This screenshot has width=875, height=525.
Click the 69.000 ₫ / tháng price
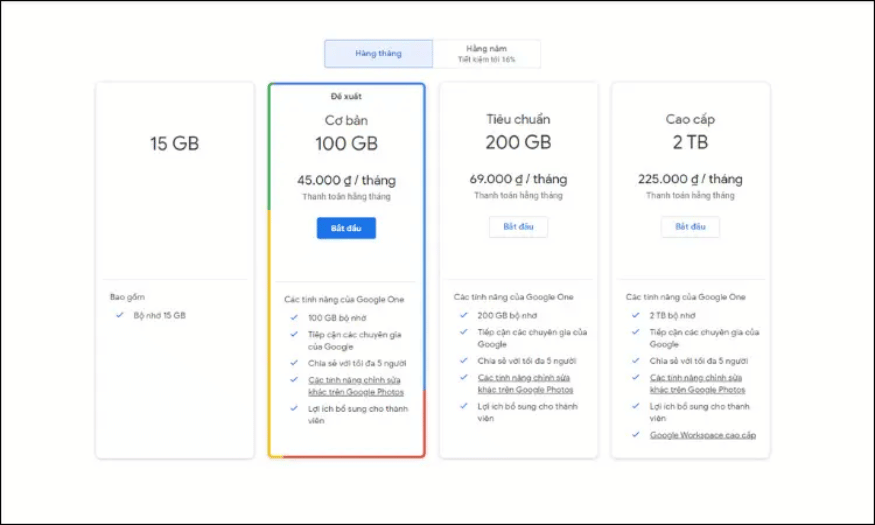[x=518, y=179]
